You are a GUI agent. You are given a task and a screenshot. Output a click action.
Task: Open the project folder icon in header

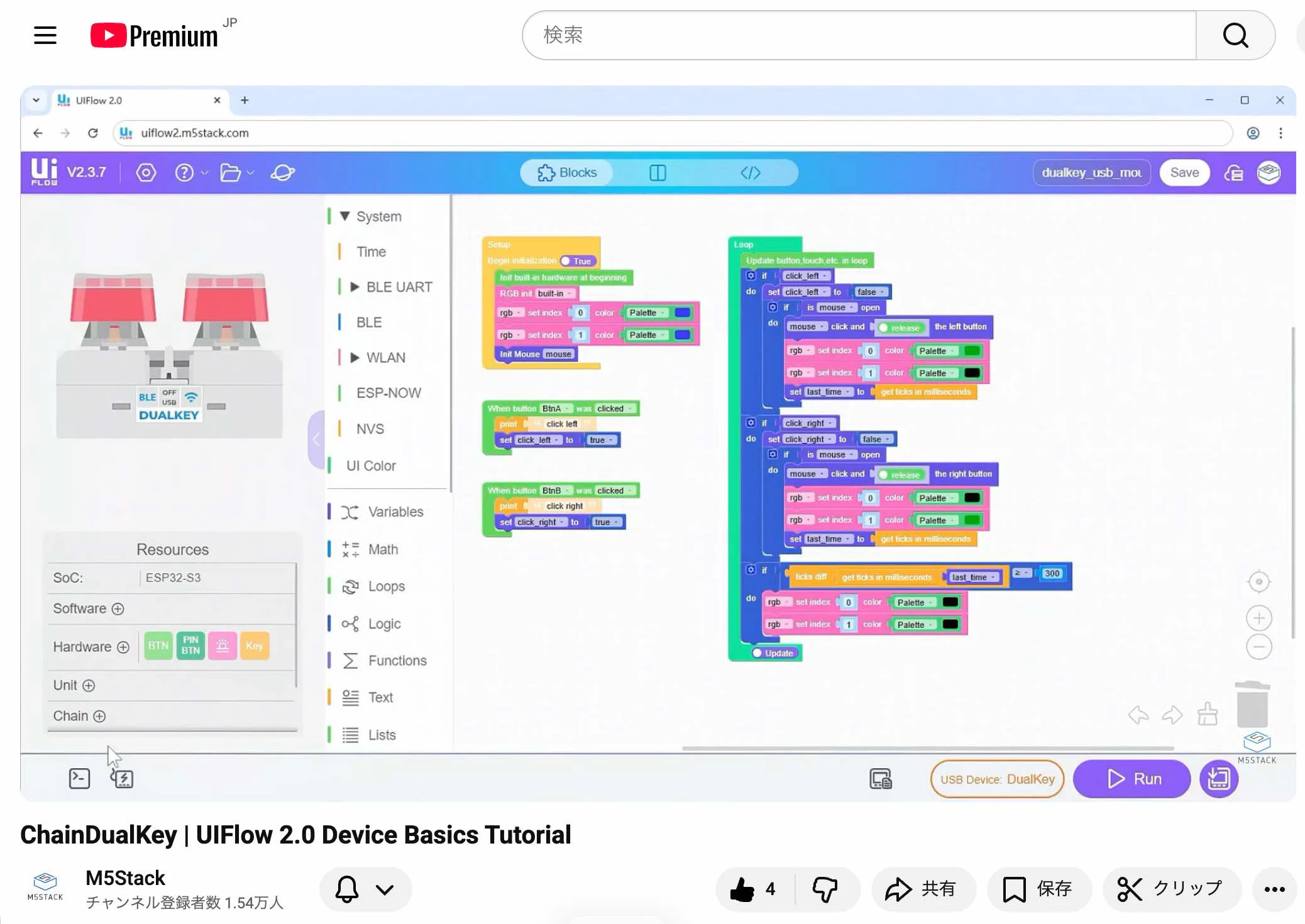(x=231, y=172)
